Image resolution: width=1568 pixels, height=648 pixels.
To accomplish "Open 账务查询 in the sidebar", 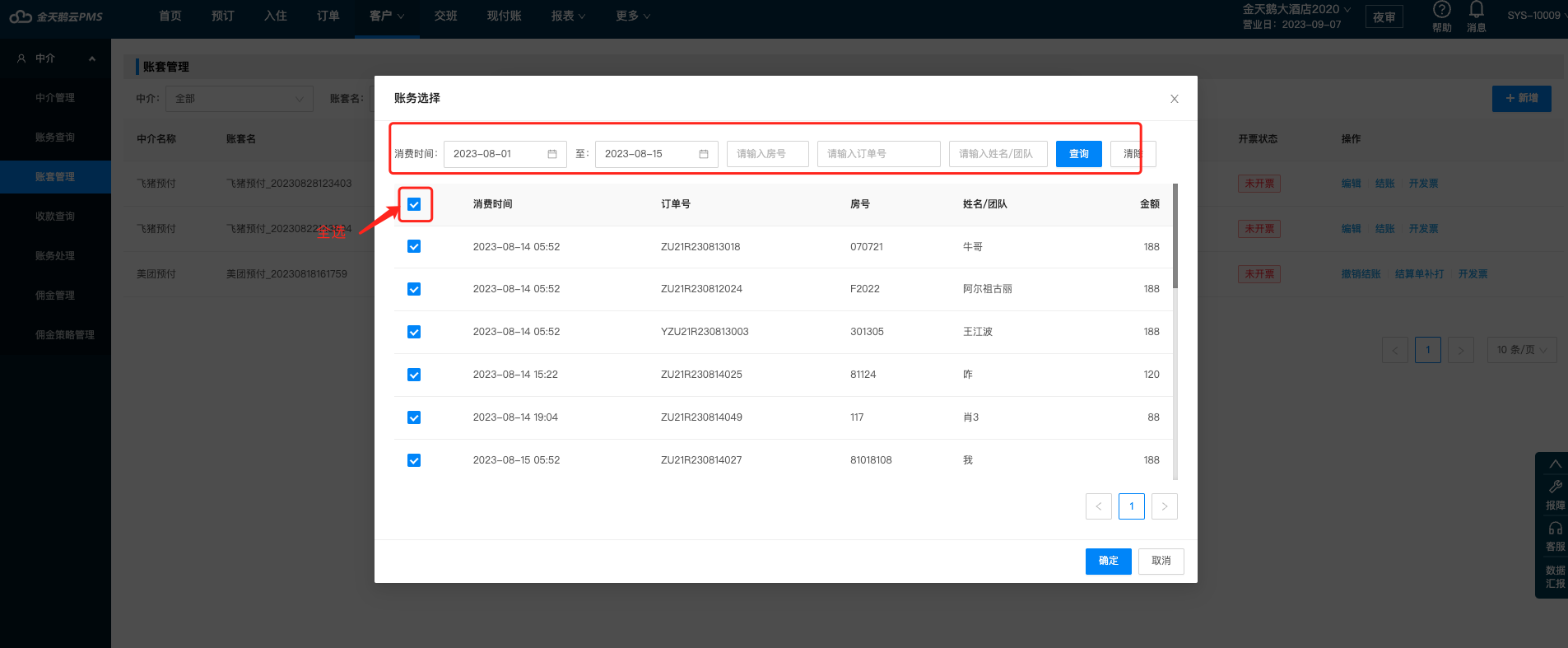I will click(x=55, y=138).
